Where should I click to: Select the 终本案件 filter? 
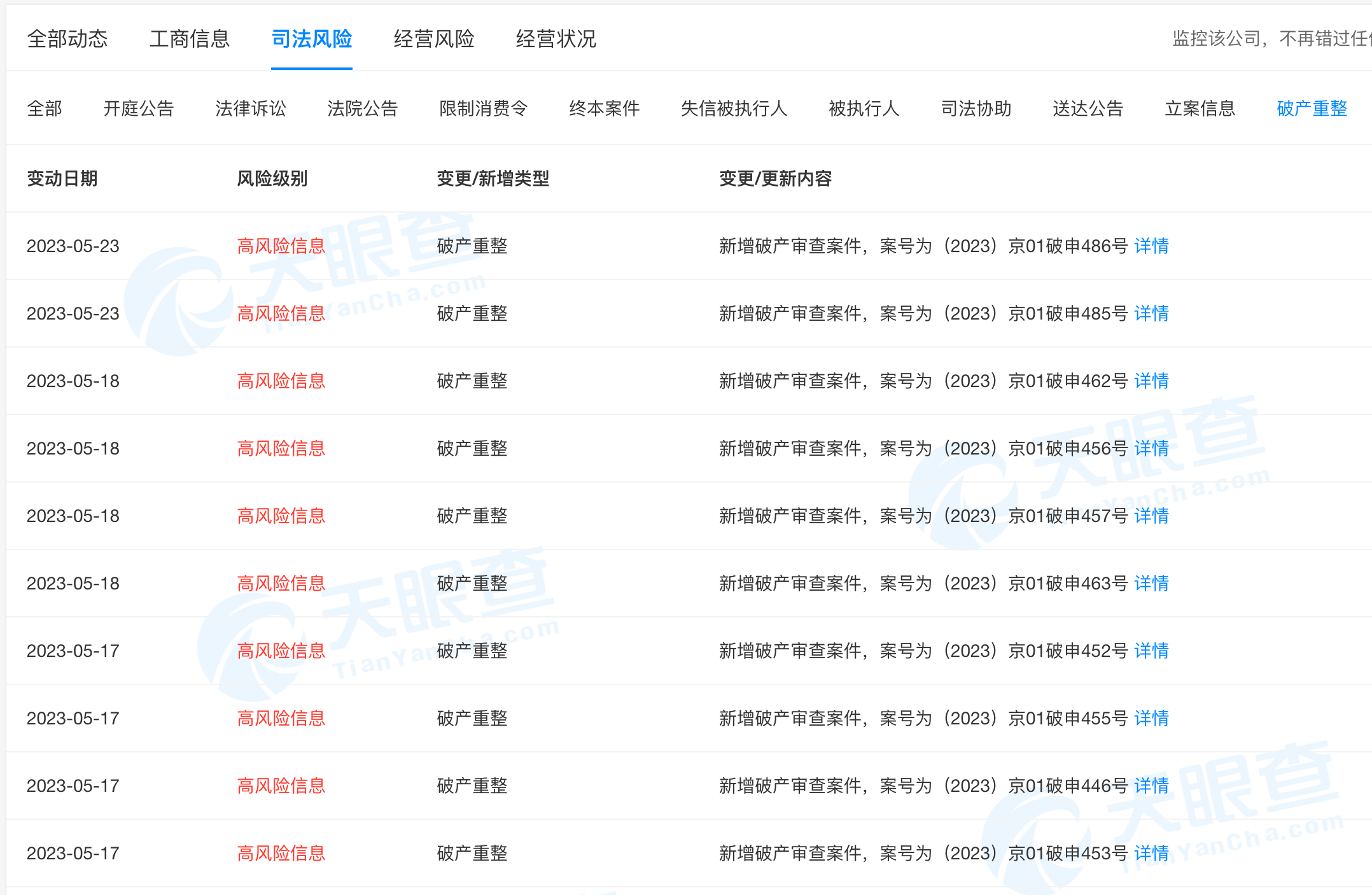coord(604,108)
